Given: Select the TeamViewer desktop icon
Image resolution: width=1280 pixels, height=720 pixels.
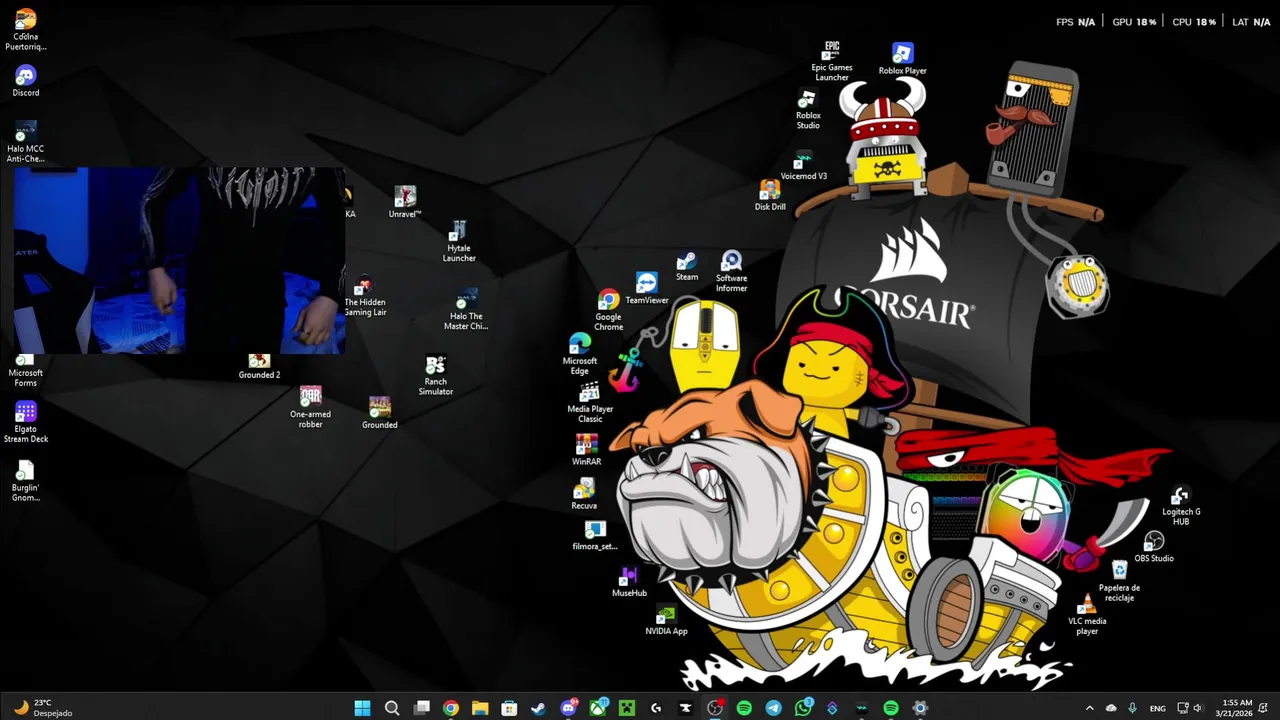Looking at the screenshot, I should [646, 288].
